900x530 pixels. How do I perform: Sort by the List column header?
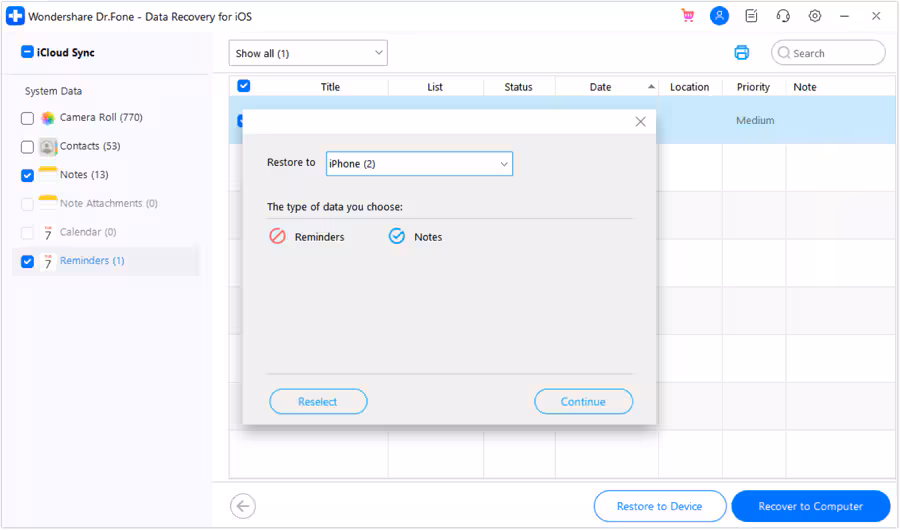pos(435,87)
